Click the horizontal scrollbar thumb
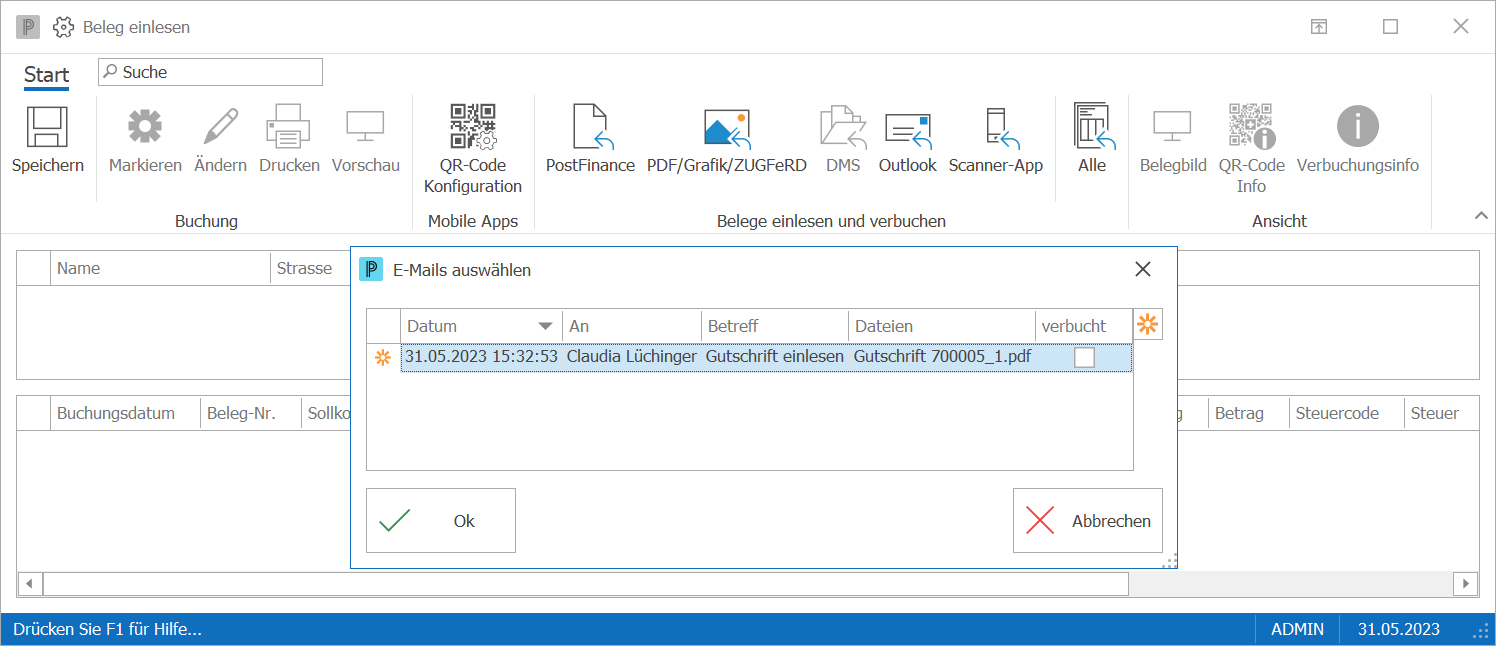 (586, 583)
